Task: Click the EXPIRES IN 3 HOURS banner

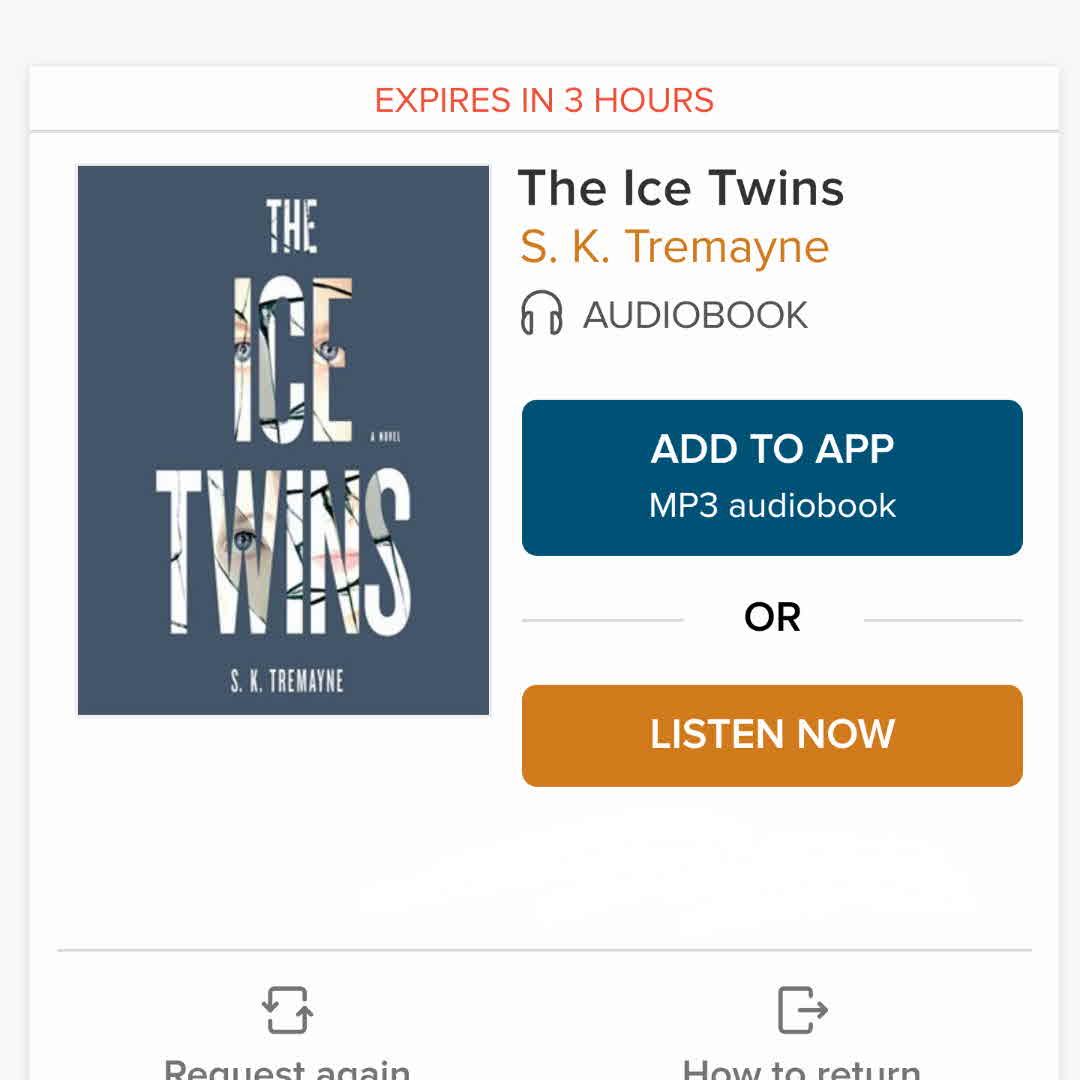Action: pos(543,101)
